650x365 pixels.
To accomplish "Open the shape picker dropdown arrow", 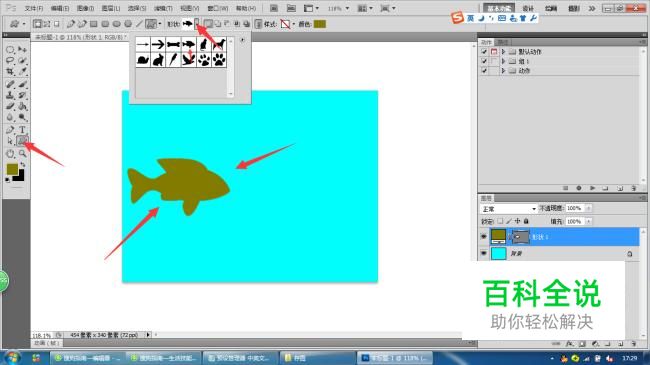I will (x=197, y=24).
